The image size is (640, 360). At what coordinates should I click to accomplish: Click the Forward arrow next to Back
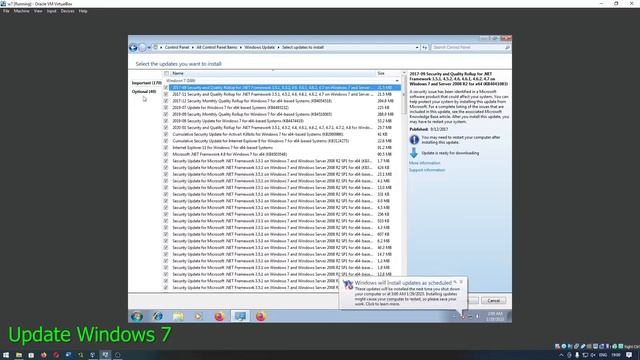click(142, 48)
